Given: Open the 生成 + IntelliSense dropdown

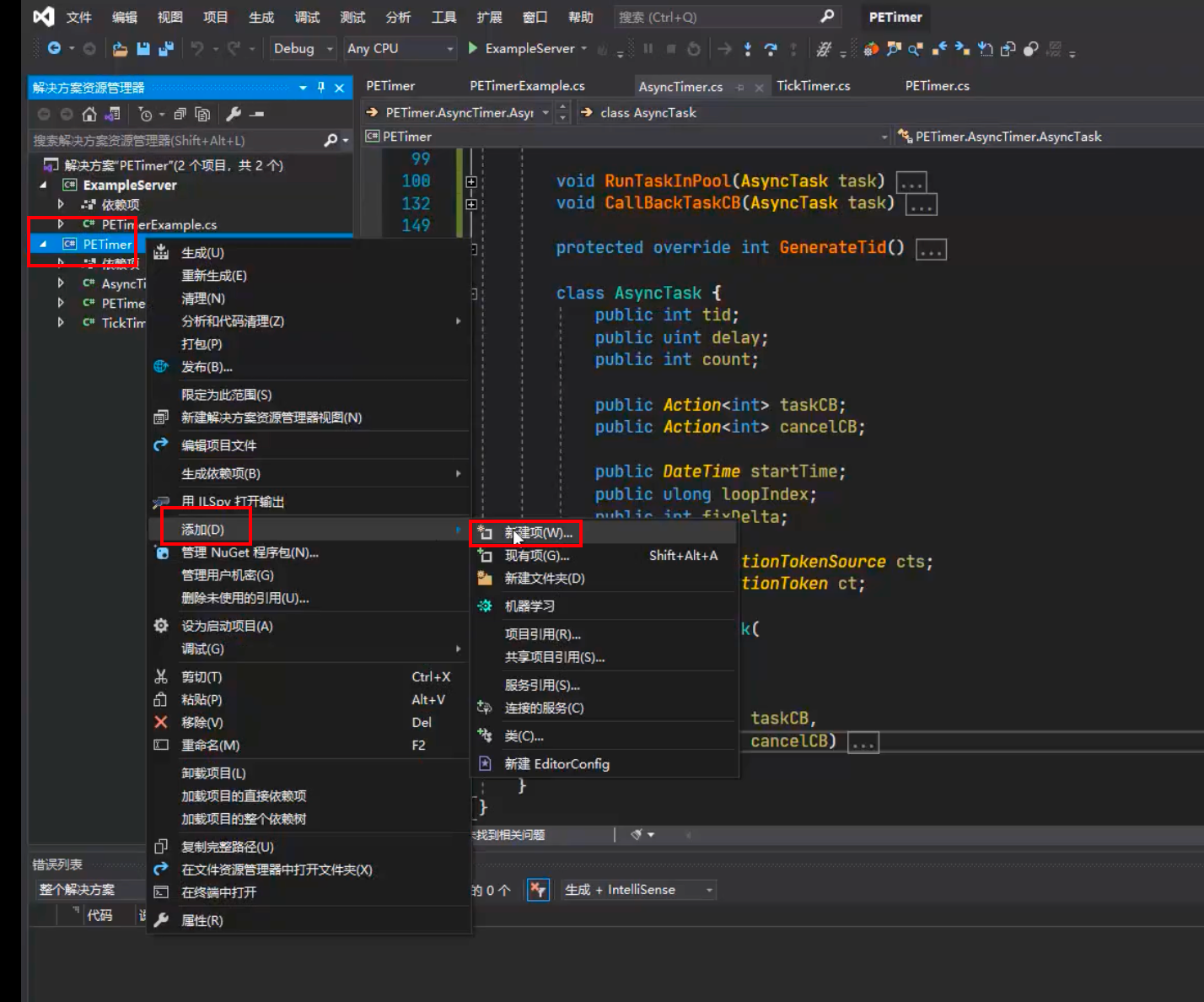Looking at the screenshot, I should coord(639,889).
